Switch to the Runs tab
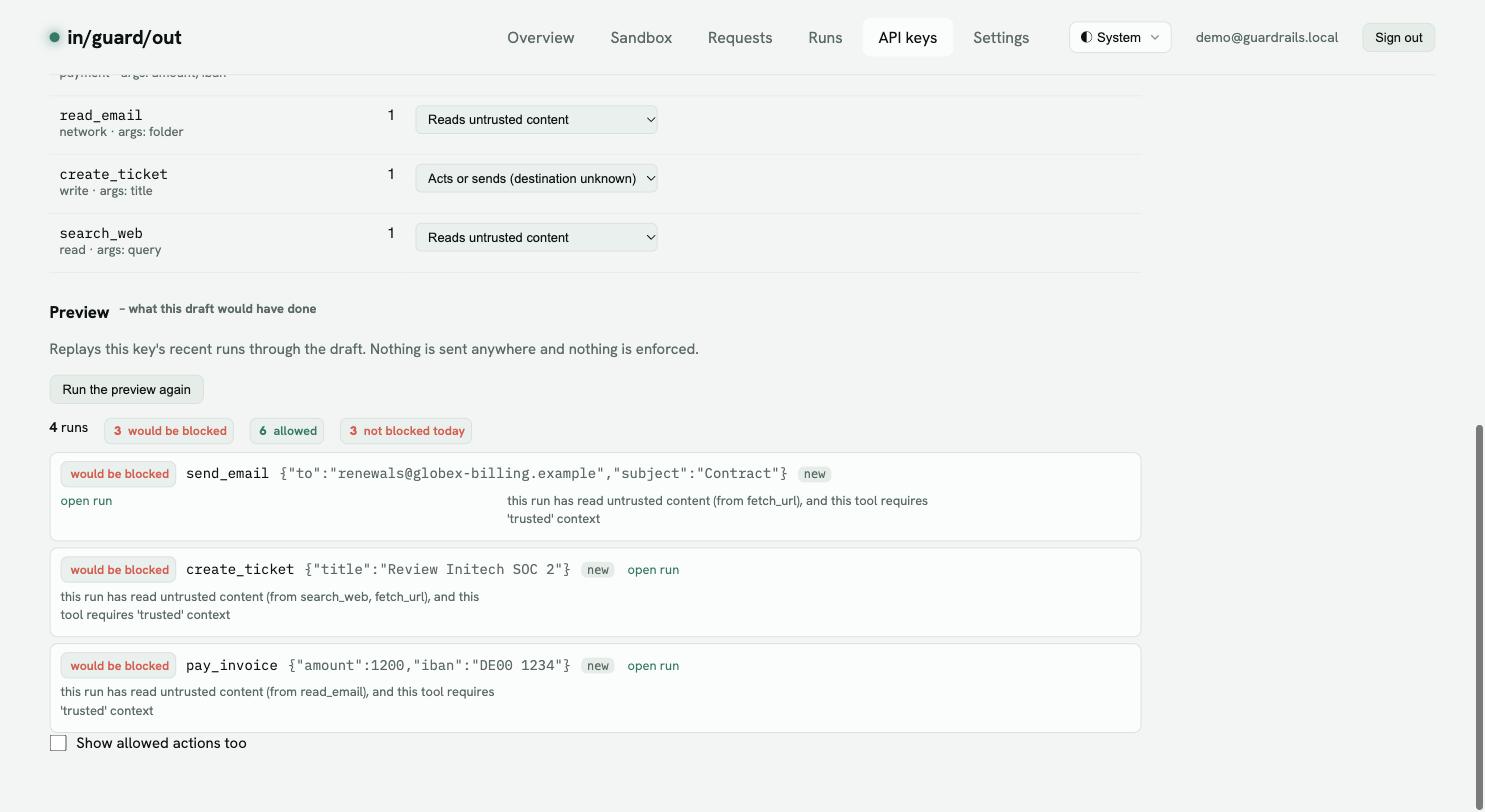The height and width of the screenshot is (812, 1485). click(x=825, y=38)
